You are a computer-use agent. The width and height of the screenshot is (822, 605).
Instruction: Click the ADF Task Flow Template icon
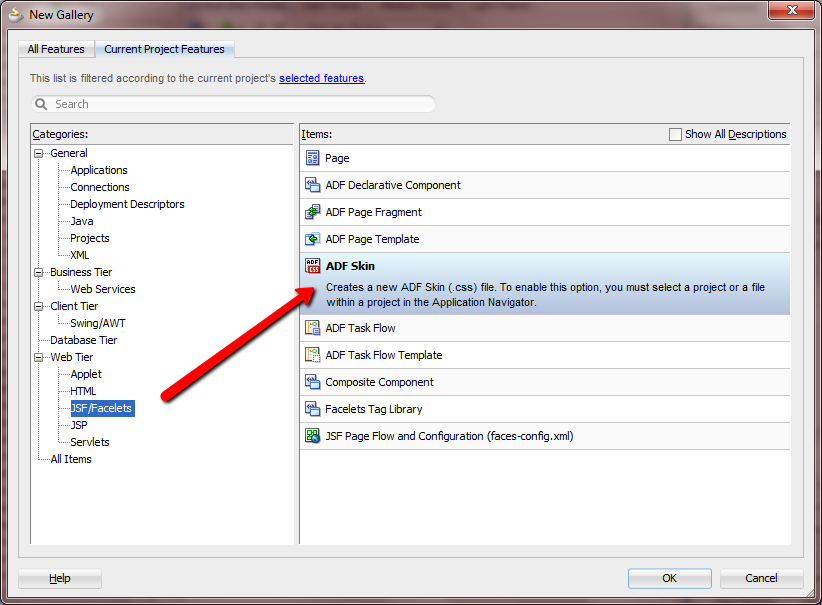pyautogui.click(x=312, y=355)
